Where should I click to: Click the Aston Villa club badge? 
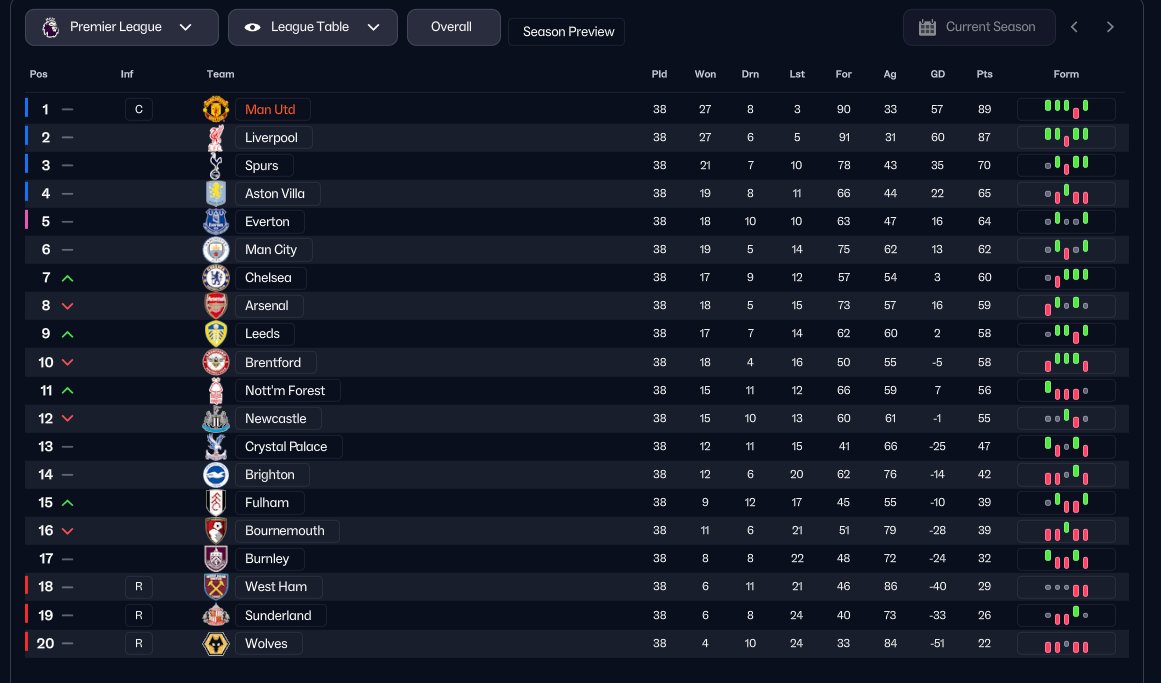click(216, 193)
